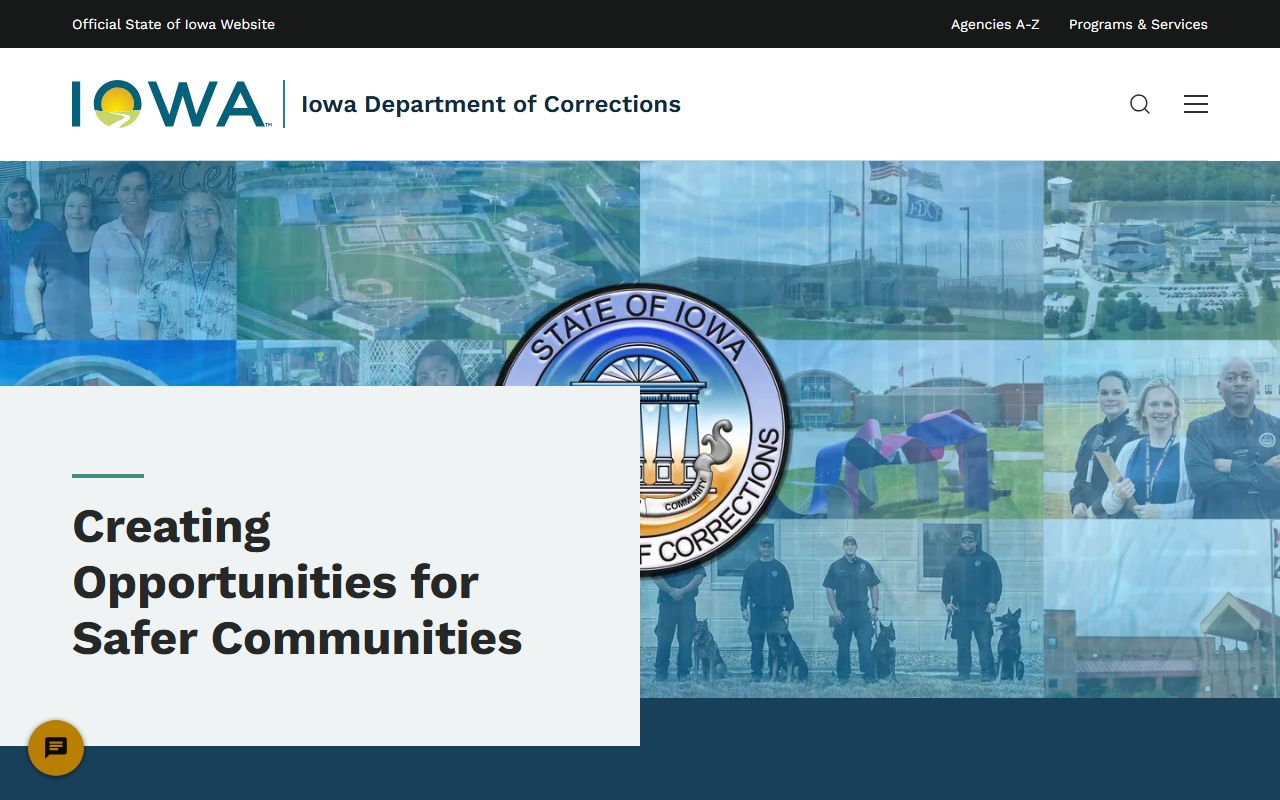Click the K-9 officers with dogs photo
The image size is (1280, 800).
tap(842, 608)
